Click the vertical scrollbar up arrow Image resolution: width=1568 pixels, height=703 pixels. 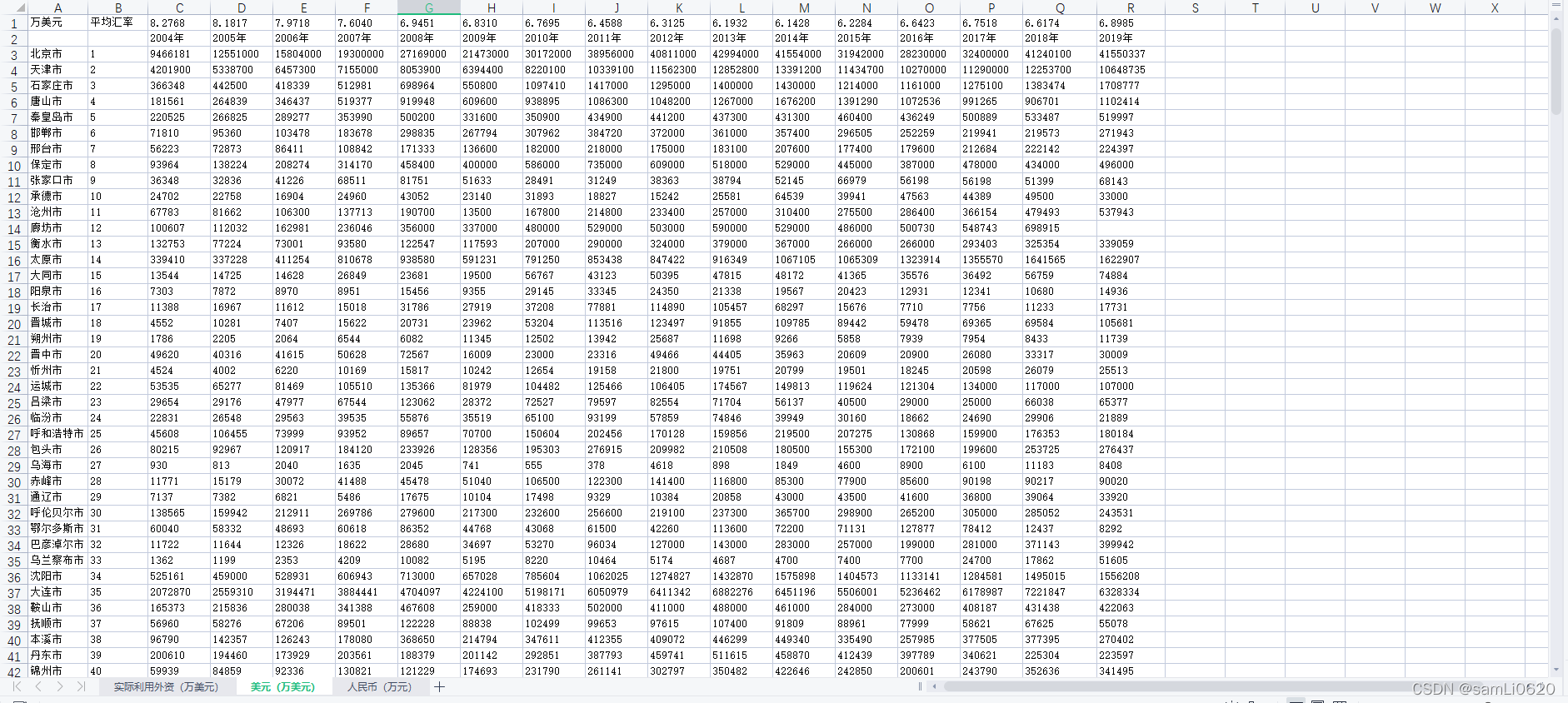coord(1556,19)
